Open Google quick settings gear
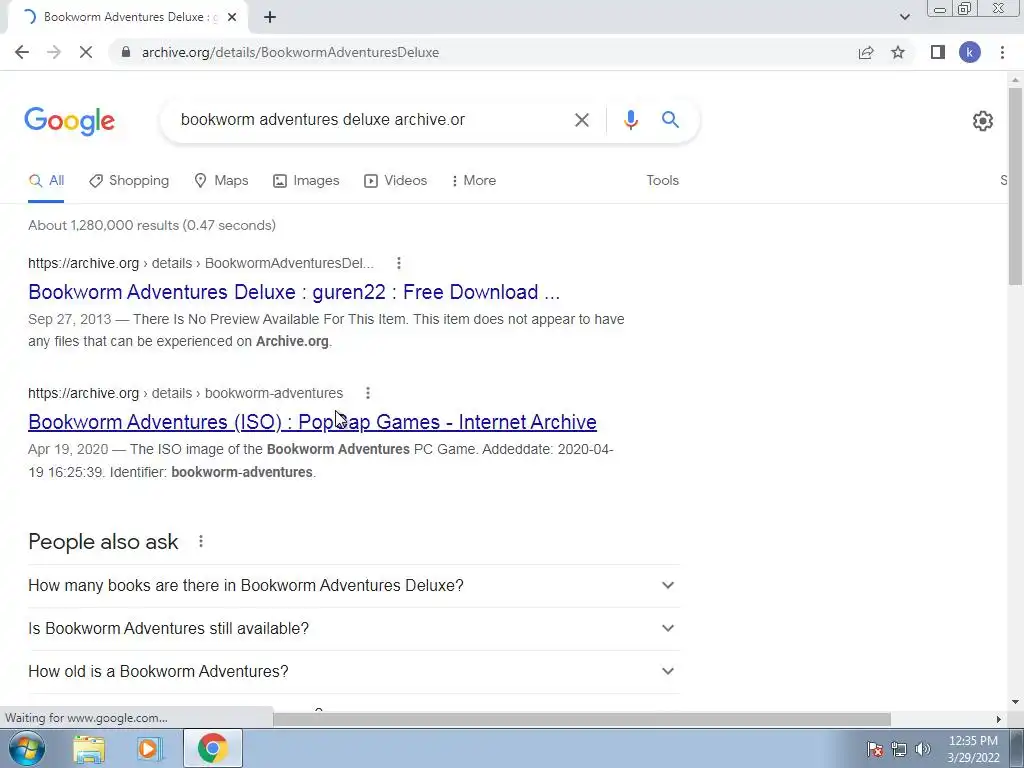Image resolution: width=1024 pixels, height=768 pixels. pyautogui.click(x=983, y=121)
